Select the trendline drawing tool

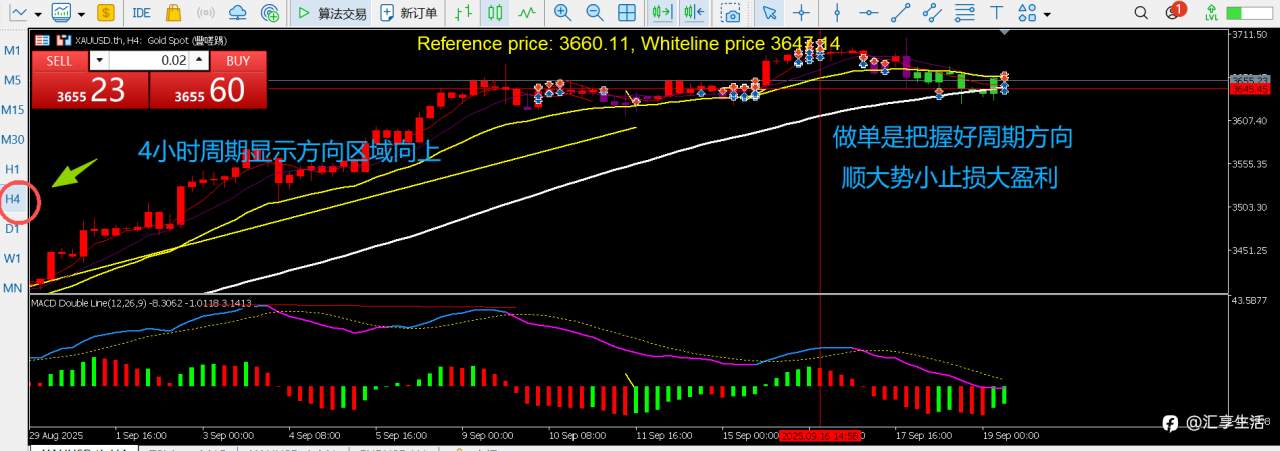901,13
